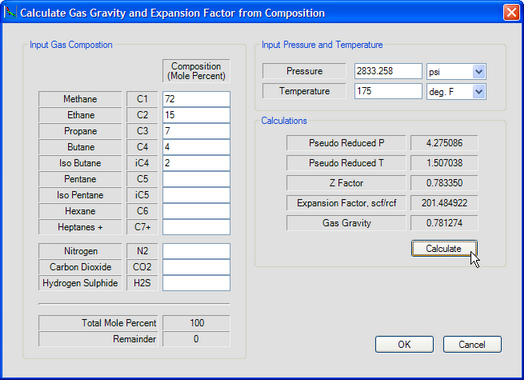Click the empty Carbon Dioxide CO2 field

196,267
